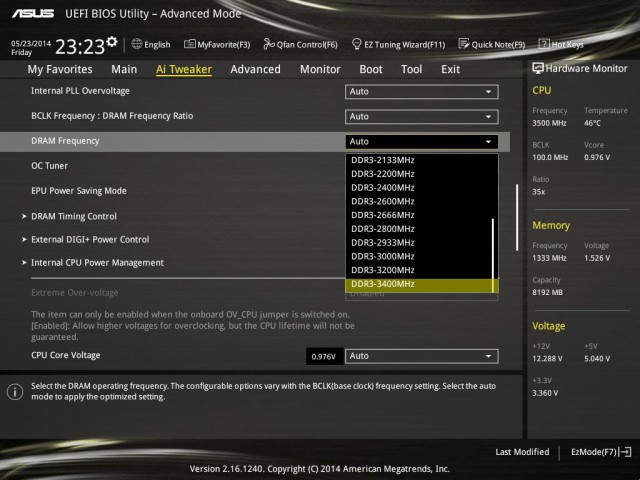The width and height of the screenshot is (640, 480).
Task: Switch to the Main tab
Action: click(x=124, y=69)
